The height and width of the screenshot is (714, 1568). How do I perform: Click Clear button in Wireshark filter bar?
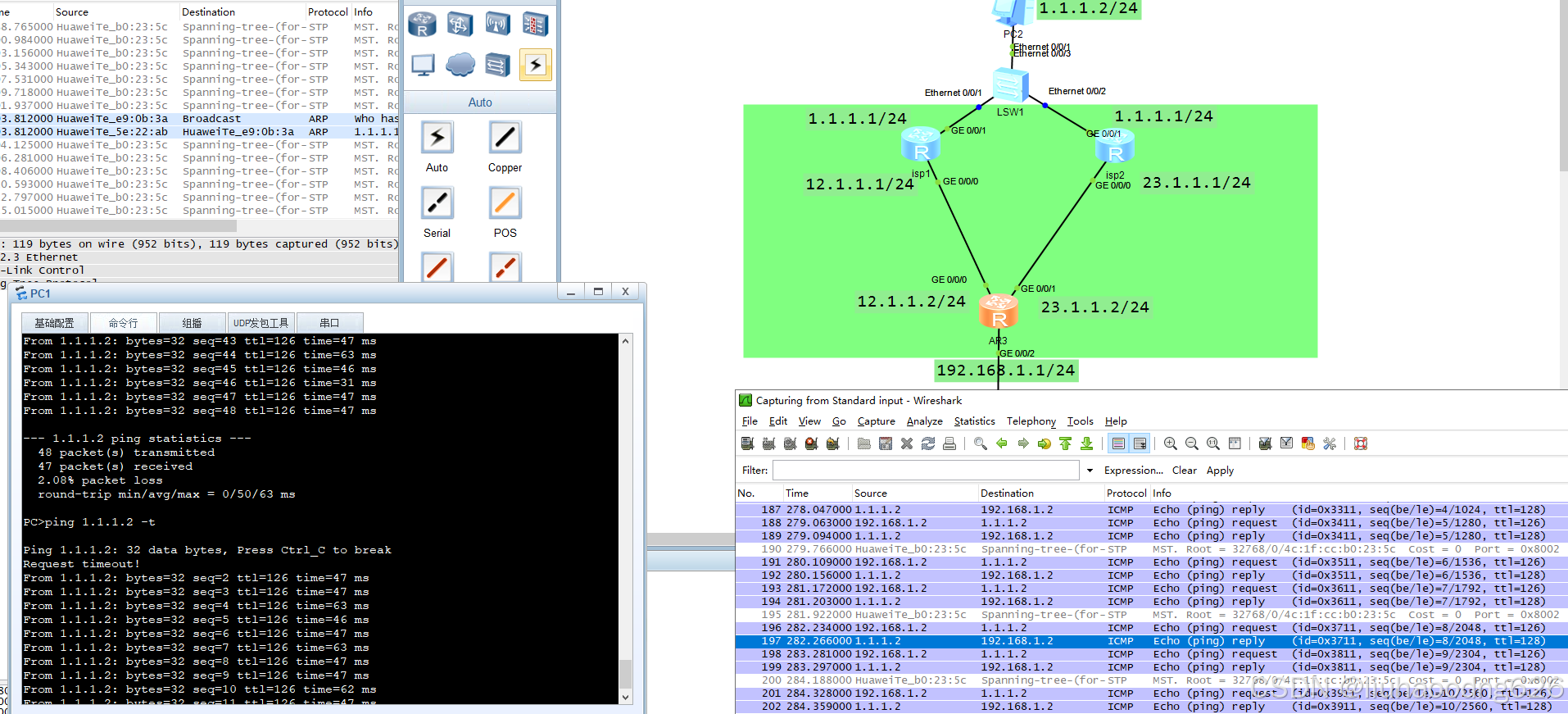point(1184,471)
